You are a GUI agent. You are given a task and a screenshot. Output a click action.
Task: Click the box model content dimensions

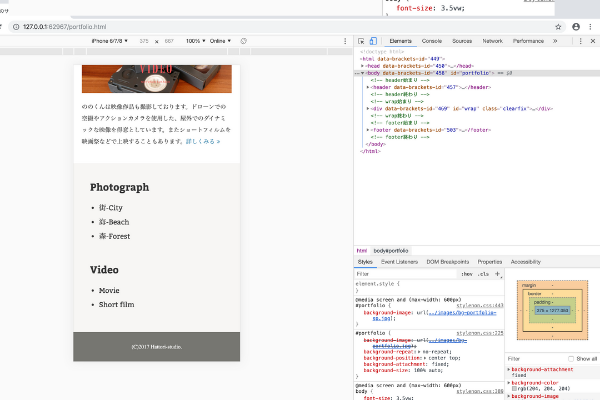552,310
